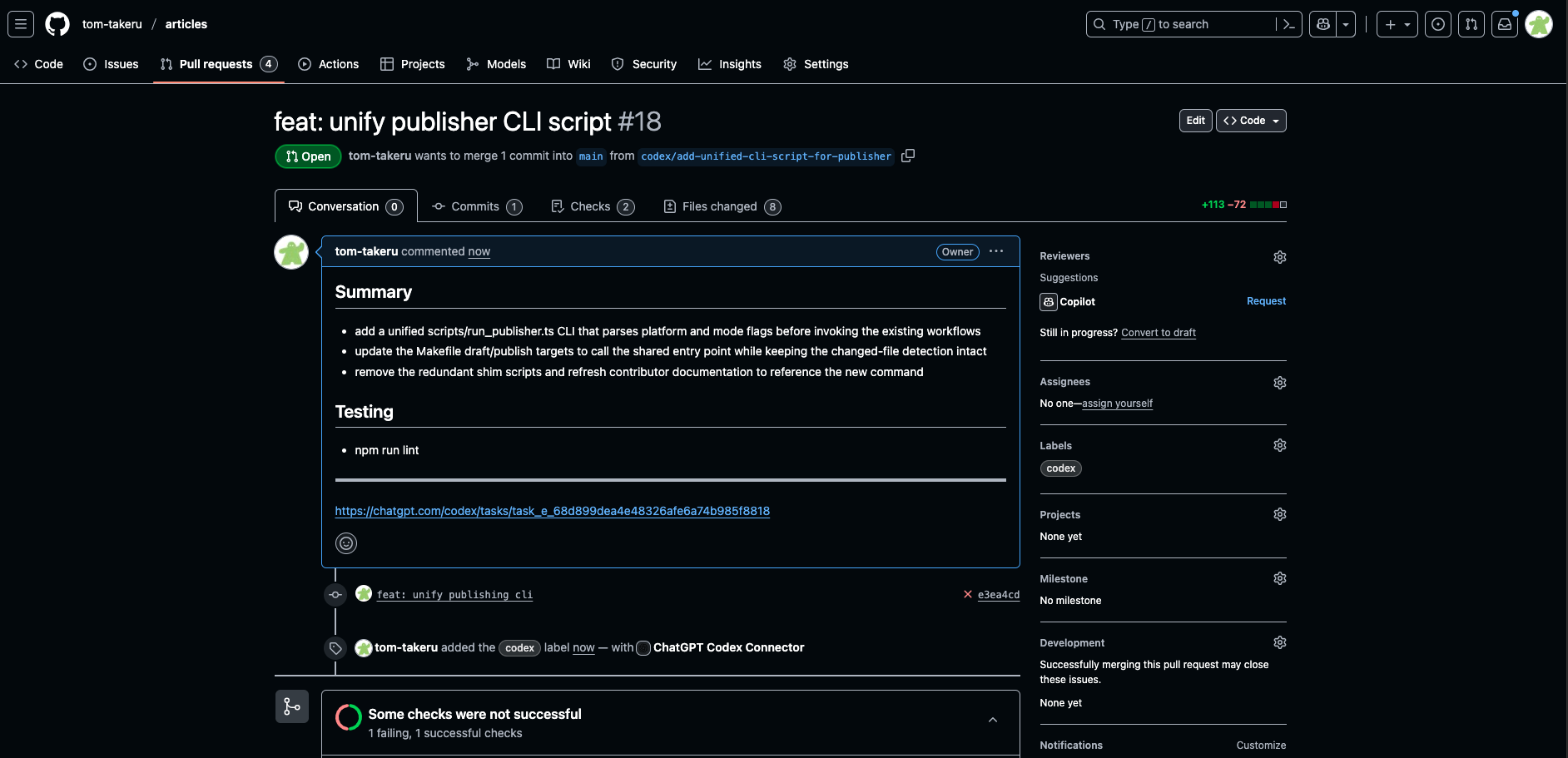Image resolution: width=1568 pixels, height=758 pixels.
Task: Open the navigation hamburger menu
Action: click(20, 23)
